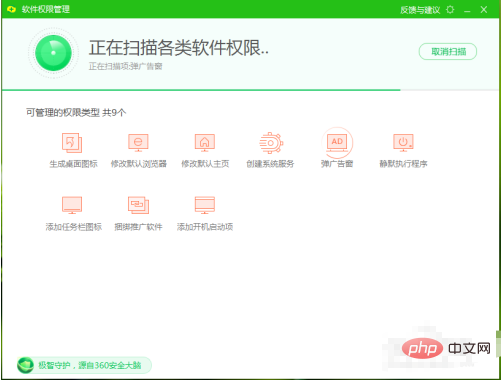Image resolution: width=501 pixels, height=381 pixels.
Task: Click the green radar scanning icon
Action: tap(53, 53)
